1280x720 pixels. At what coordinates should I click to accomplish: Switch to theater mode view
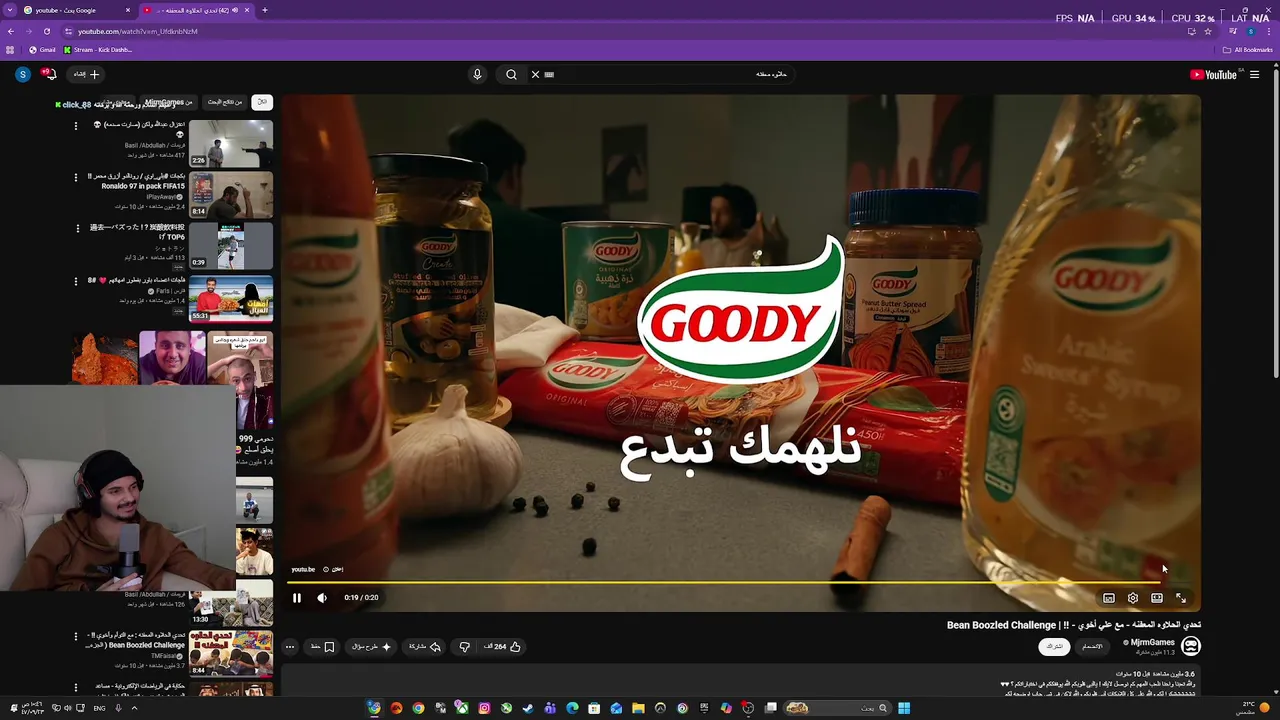pyautogui.click(x=1157, y=598)
